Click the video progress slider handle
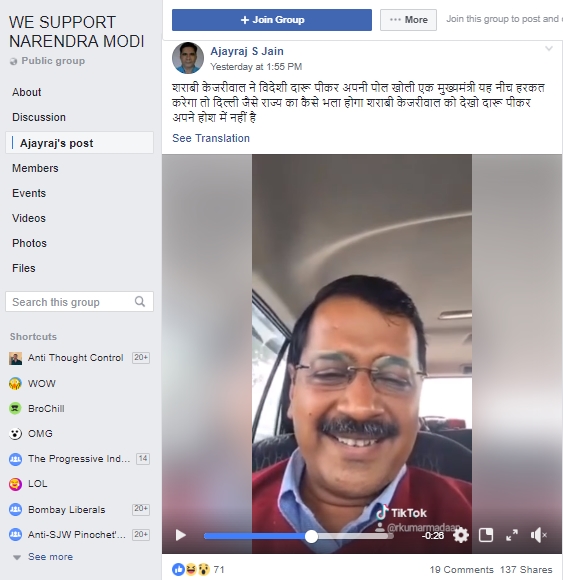 pos(311,536)
